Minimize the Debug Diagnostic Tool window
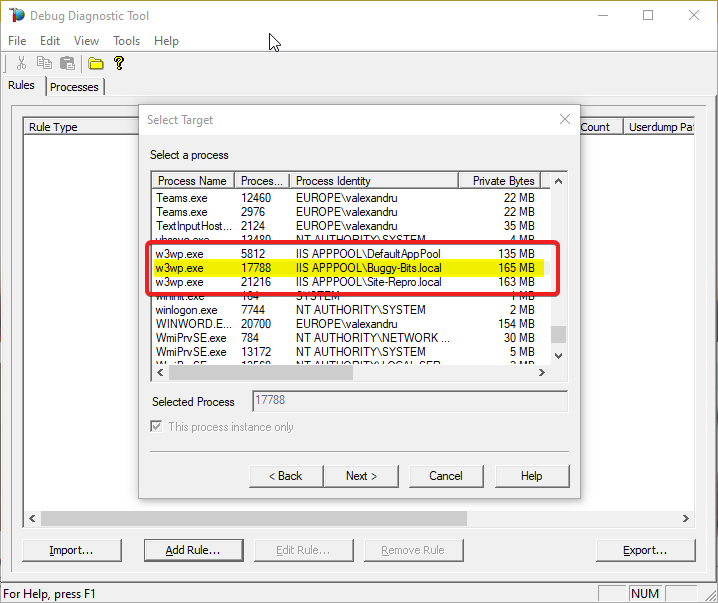 coord(603,16)
